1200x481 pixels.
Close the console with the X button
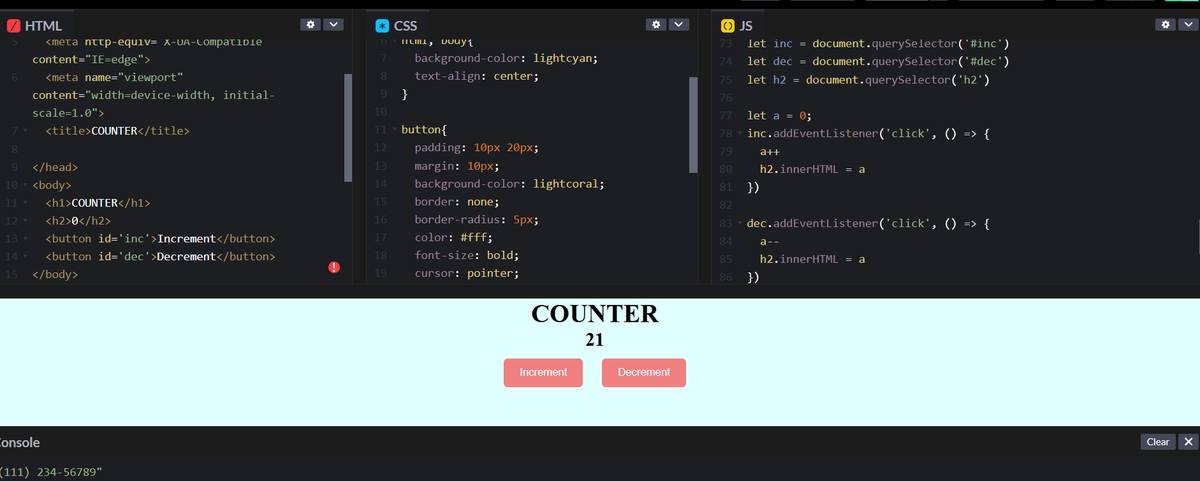(x=1187, y=442)
